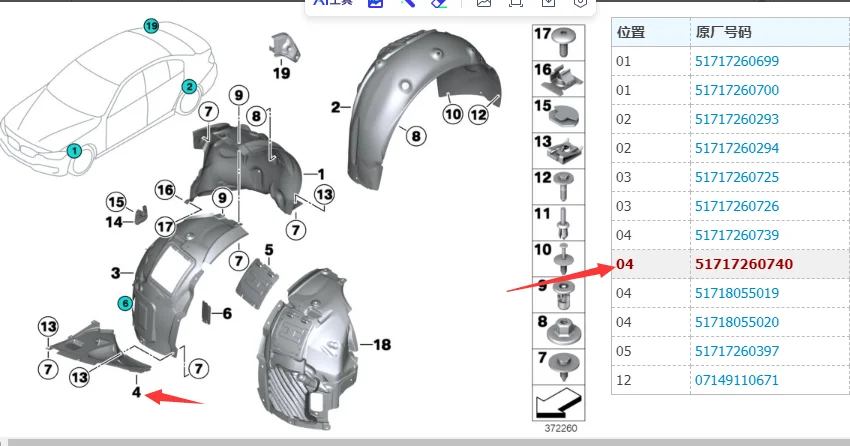850x446 pixels.
Task: Click the 位置 column header
Action: click(631, 33)
